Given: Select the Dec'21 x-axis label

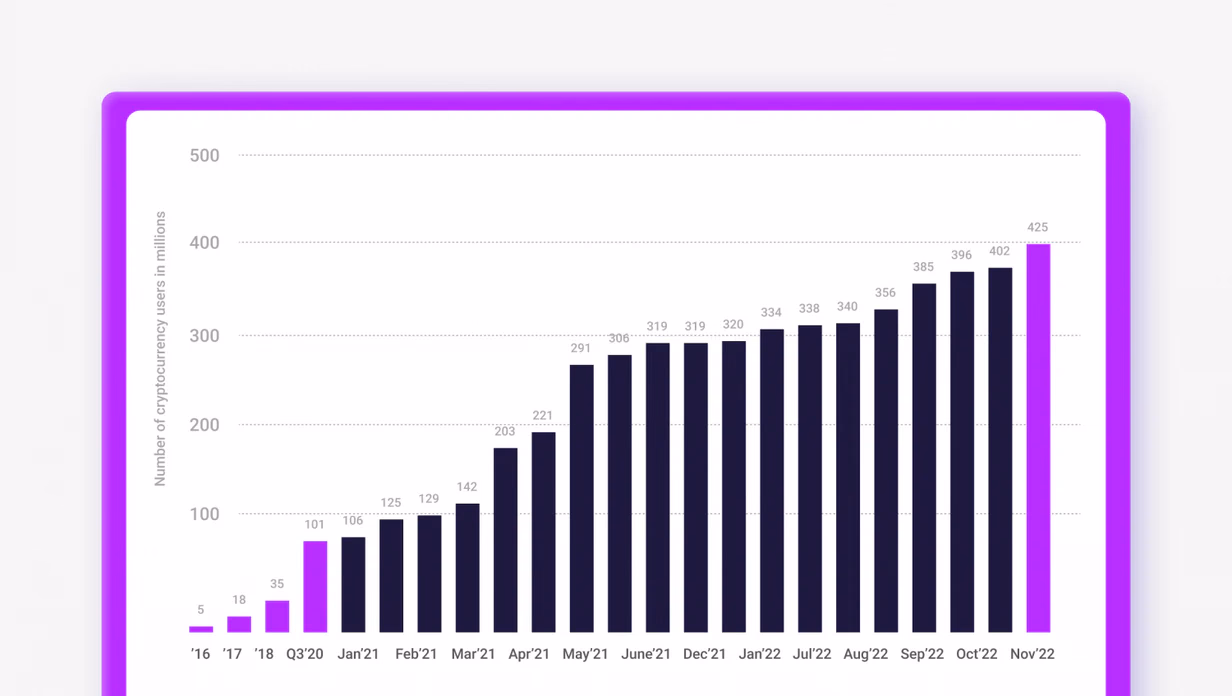Looking at the screenshot, I should (x=704, y=654).
